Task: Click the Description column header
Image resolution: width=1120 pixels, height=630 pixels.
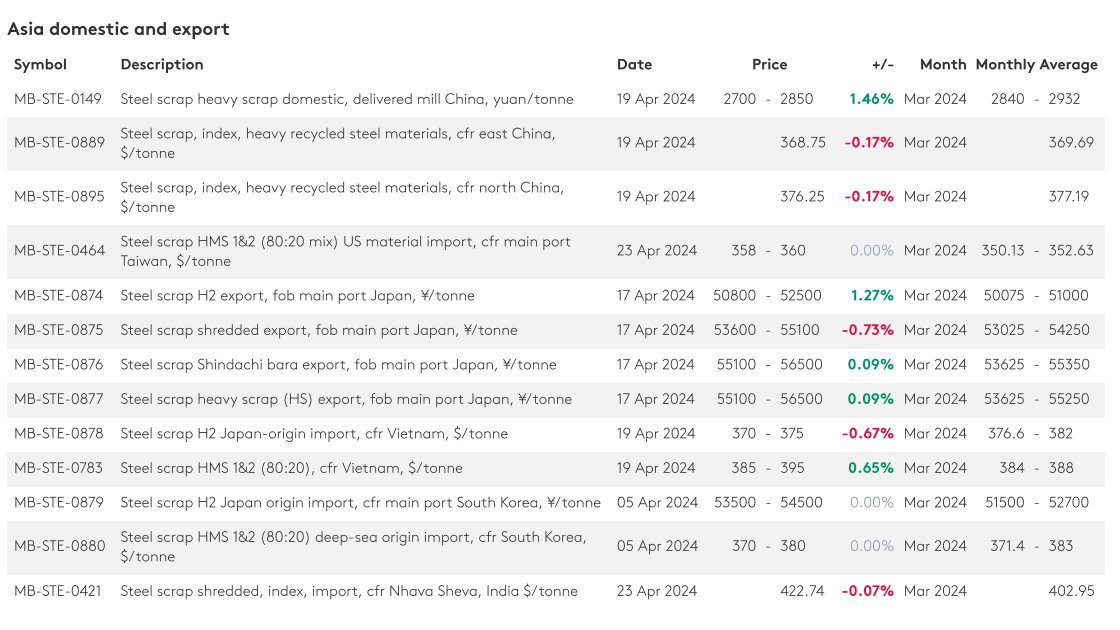Action: click(162, 65)
